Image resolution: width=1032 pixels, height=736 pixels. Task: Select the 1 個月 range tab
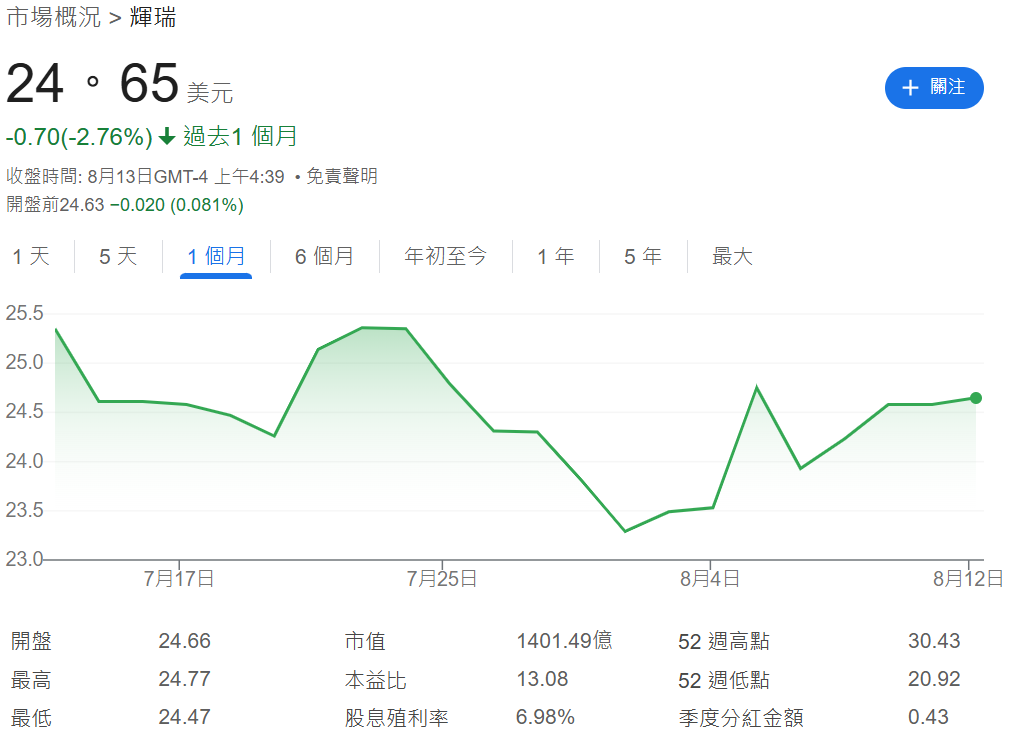216,256
